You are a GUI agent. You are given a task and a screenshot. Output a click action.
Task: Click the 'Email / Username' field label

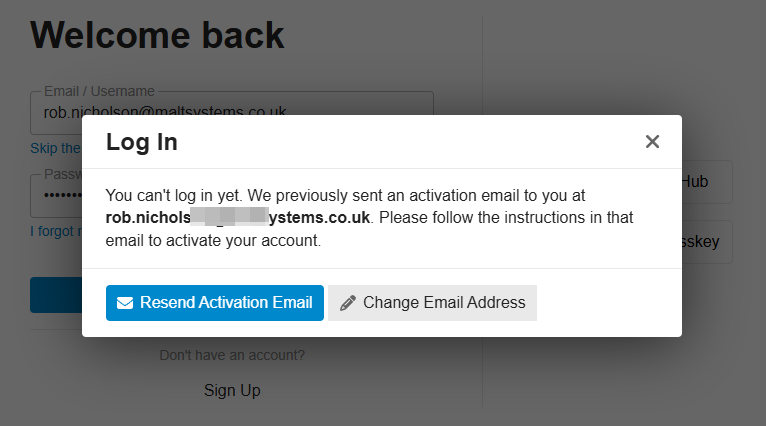pos(99,91)
